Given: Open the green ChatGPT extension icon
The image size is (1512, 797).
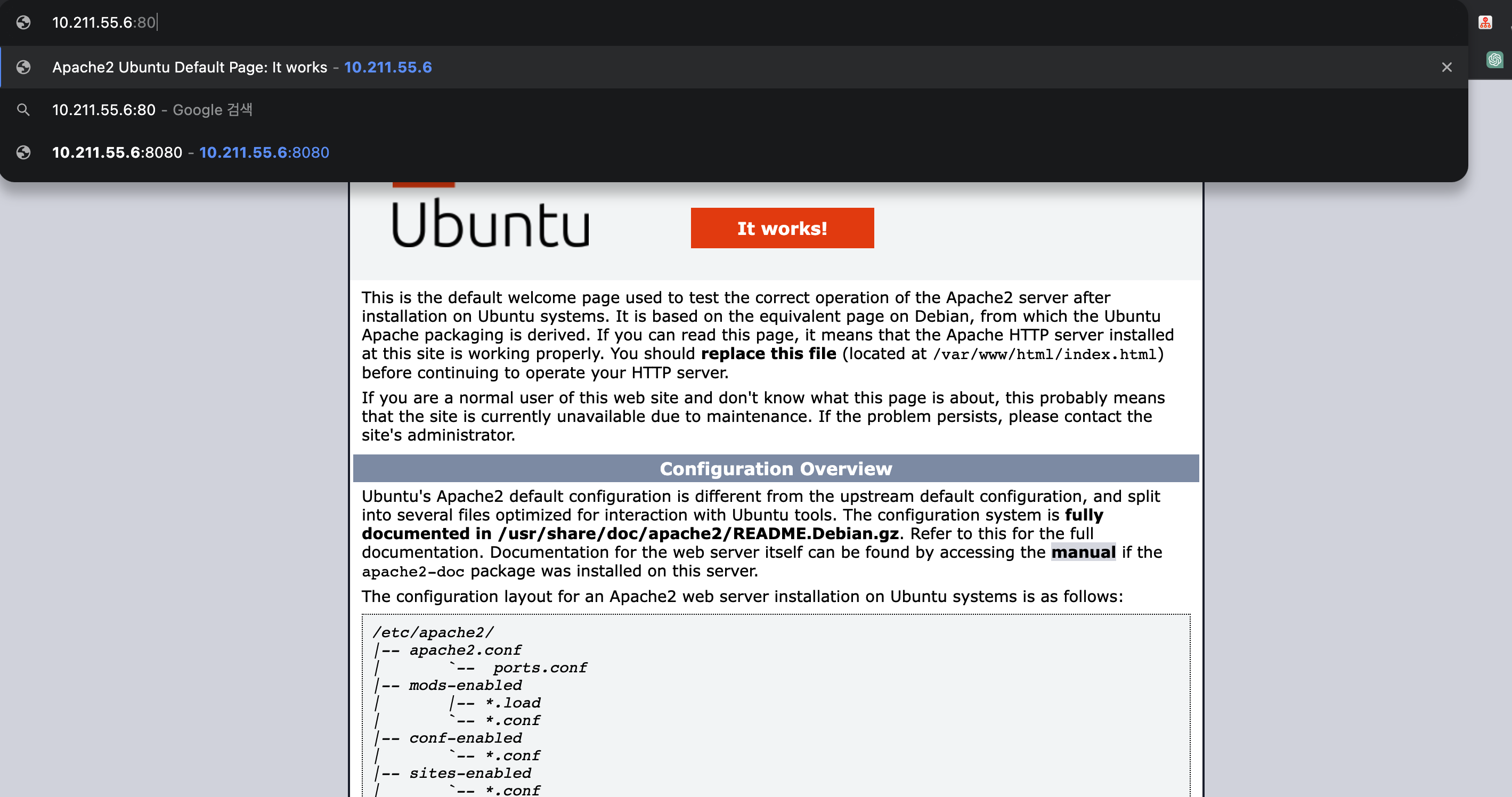Looking at the screenshot, I should (x=1494, y=59).
